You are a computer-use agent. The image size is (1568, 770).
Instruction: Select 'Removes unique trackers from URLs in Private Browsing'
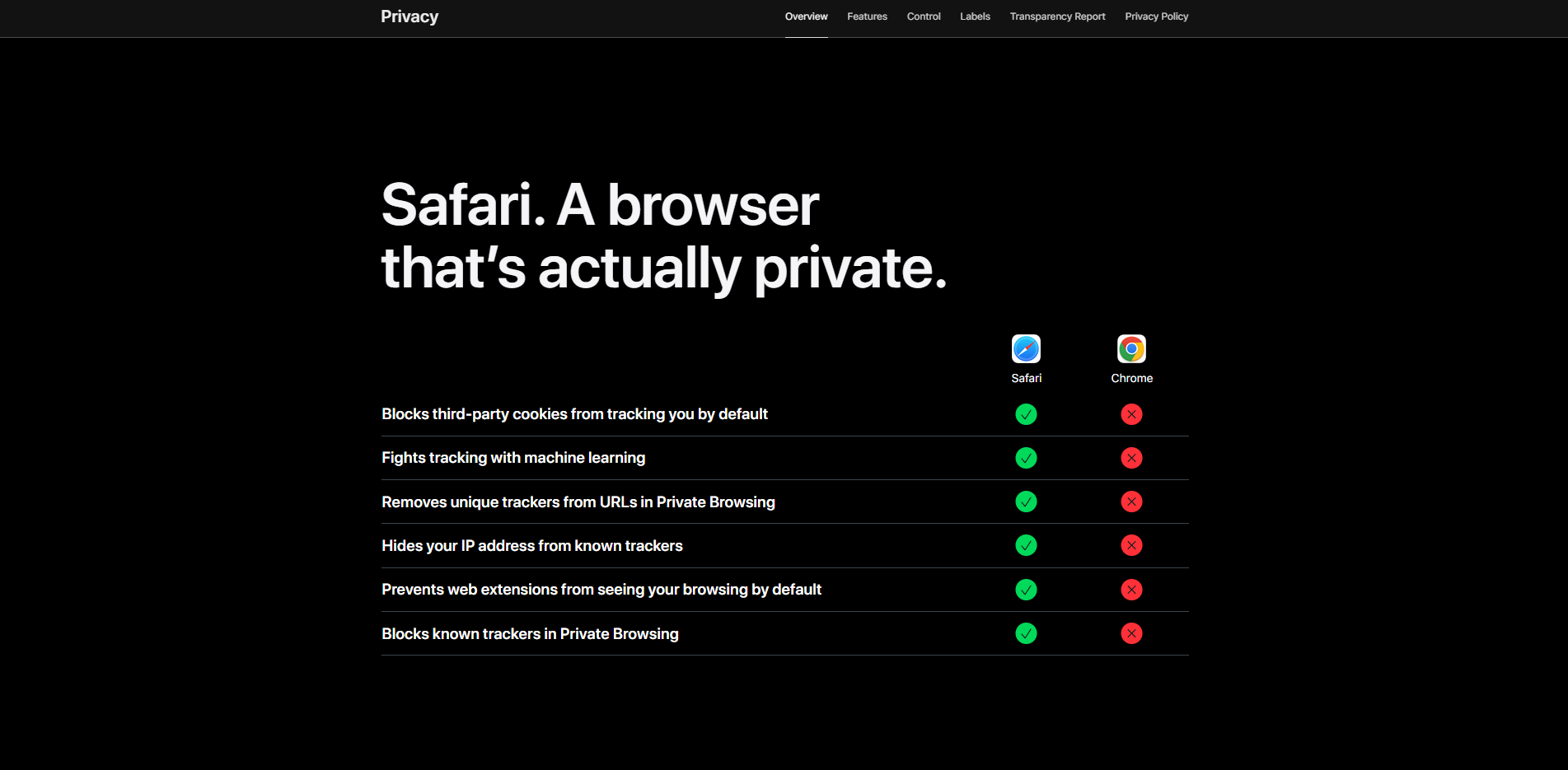578,502
